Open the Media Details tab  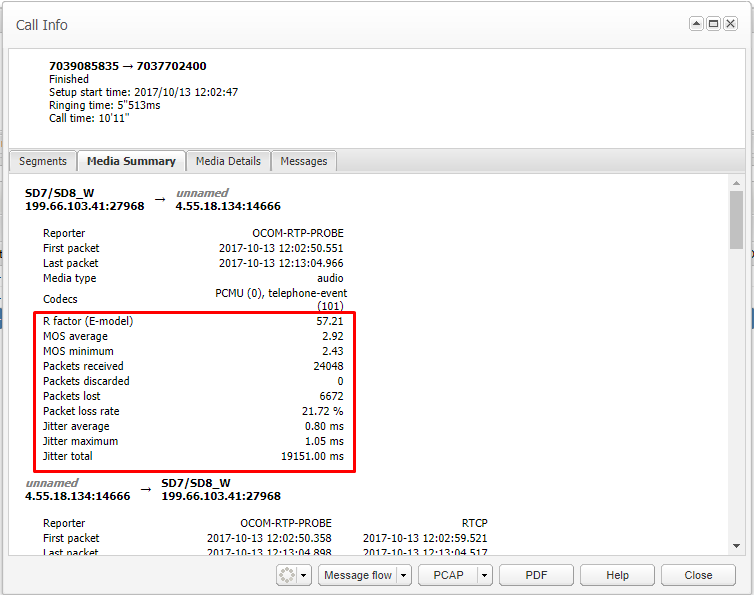(228, 161)
